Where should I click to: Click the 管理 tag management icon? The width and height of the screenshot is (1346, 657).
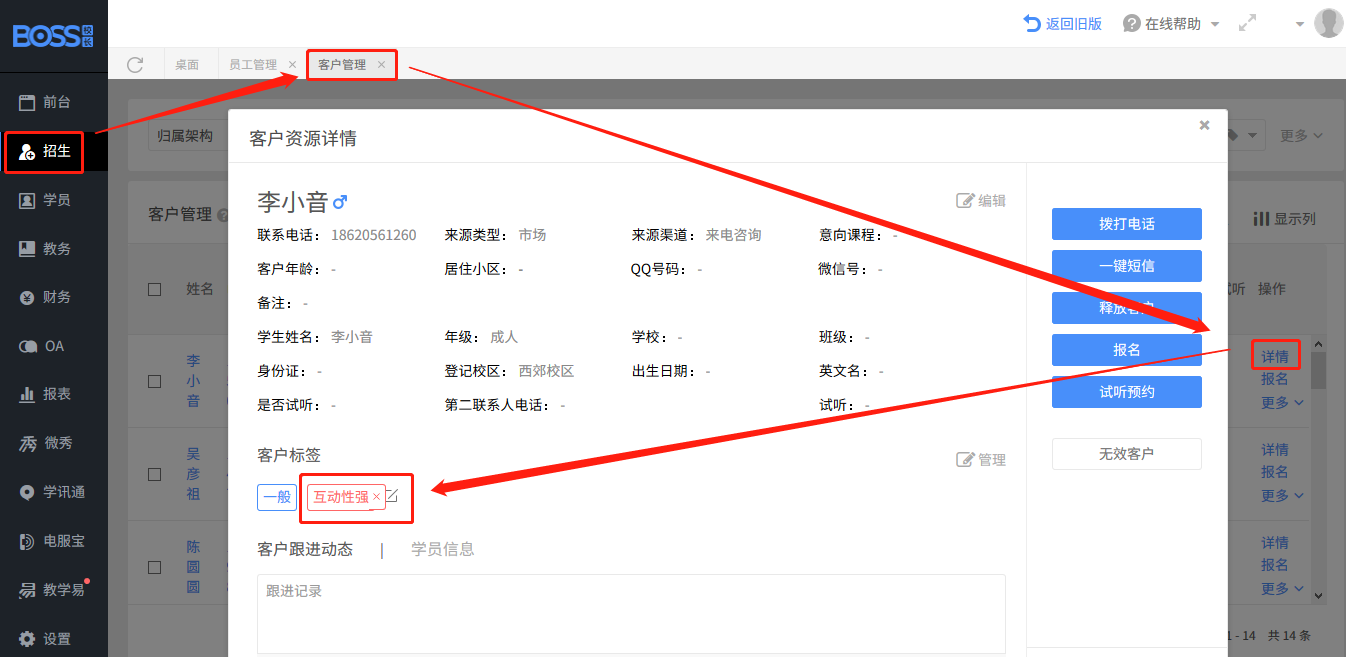pyautogui.click(x=981, y=460)
